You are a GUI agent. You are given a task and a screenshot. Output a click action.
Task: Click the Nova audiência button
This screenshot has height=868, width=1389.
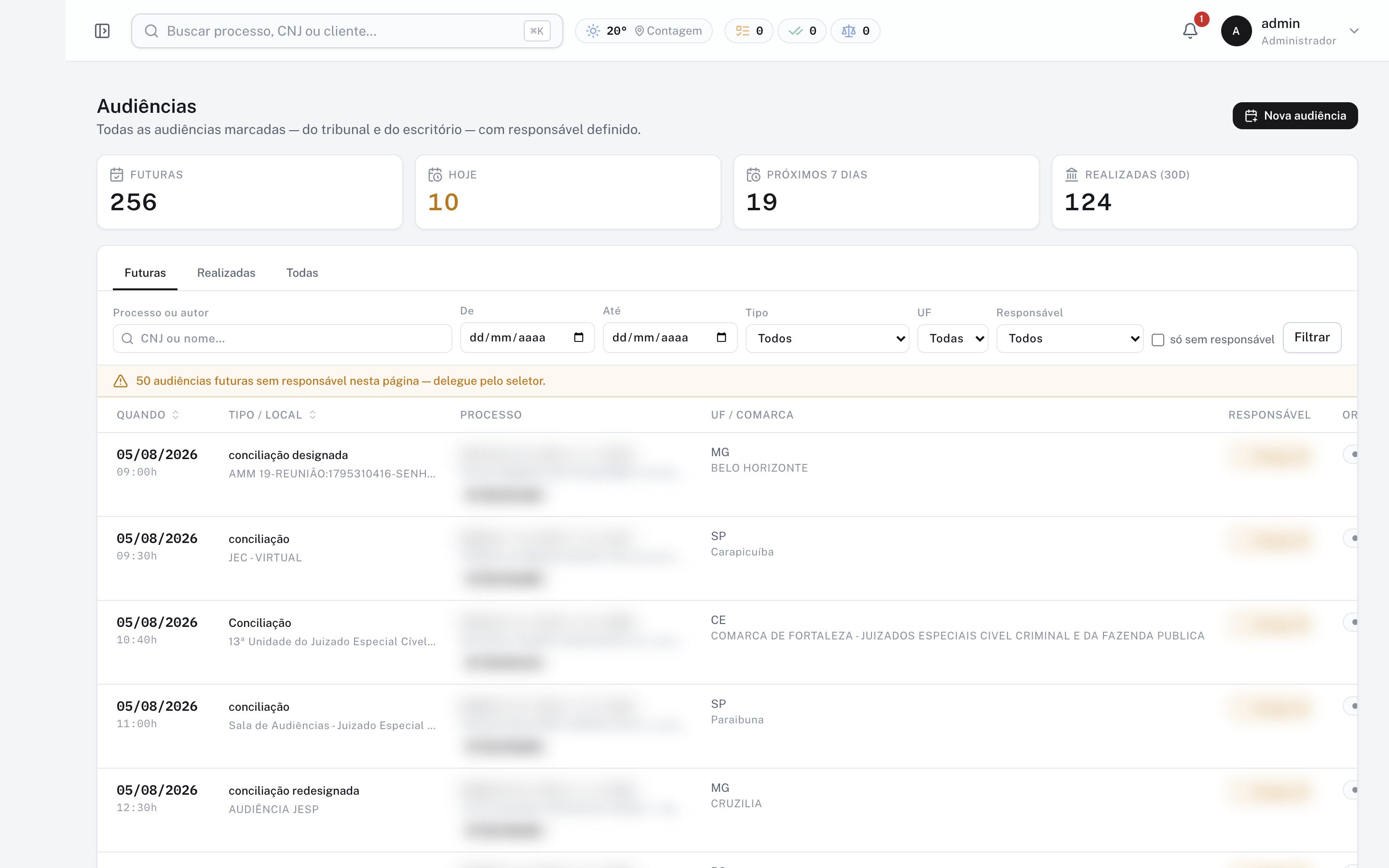(x=1295, y=116)
